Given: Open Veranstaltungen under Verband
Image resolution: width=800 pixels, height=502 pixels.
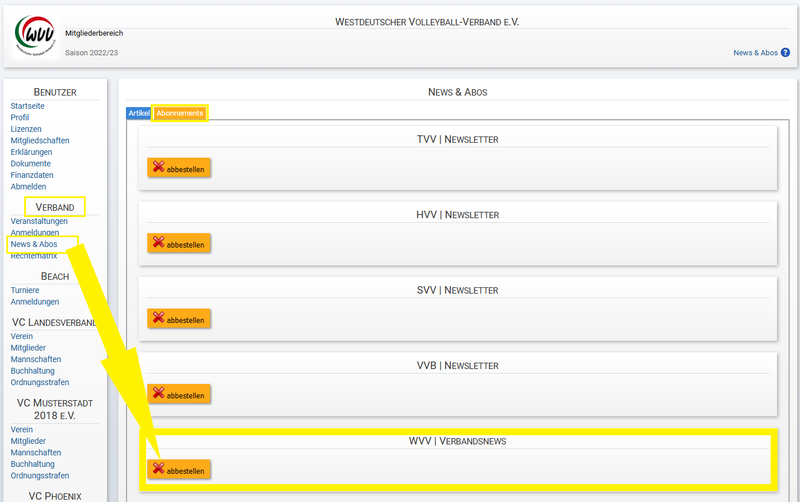Looking at the screenshot, I should pyautogui.click(x=39, y=221).
